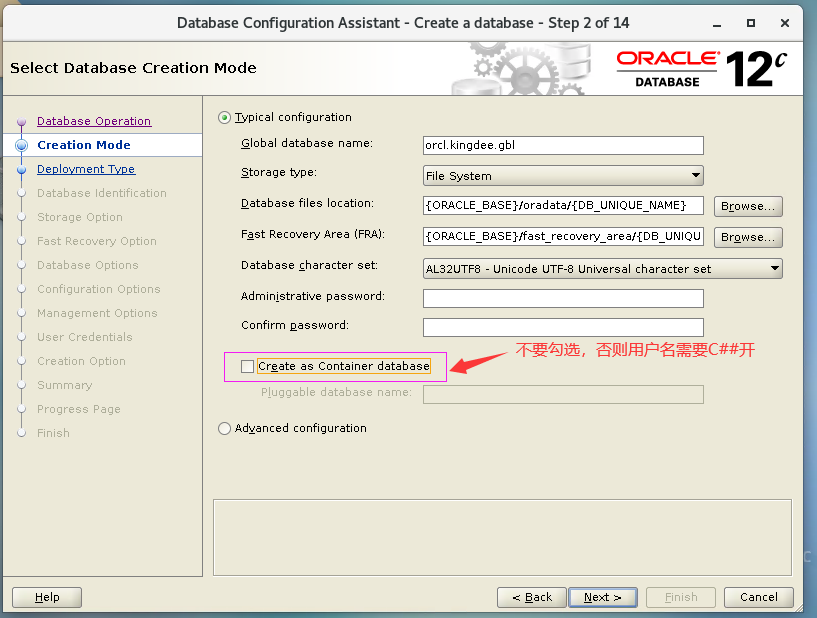Click the Global database name label
Viewport: 817px width, 618px height.
(x=307, y=143)
